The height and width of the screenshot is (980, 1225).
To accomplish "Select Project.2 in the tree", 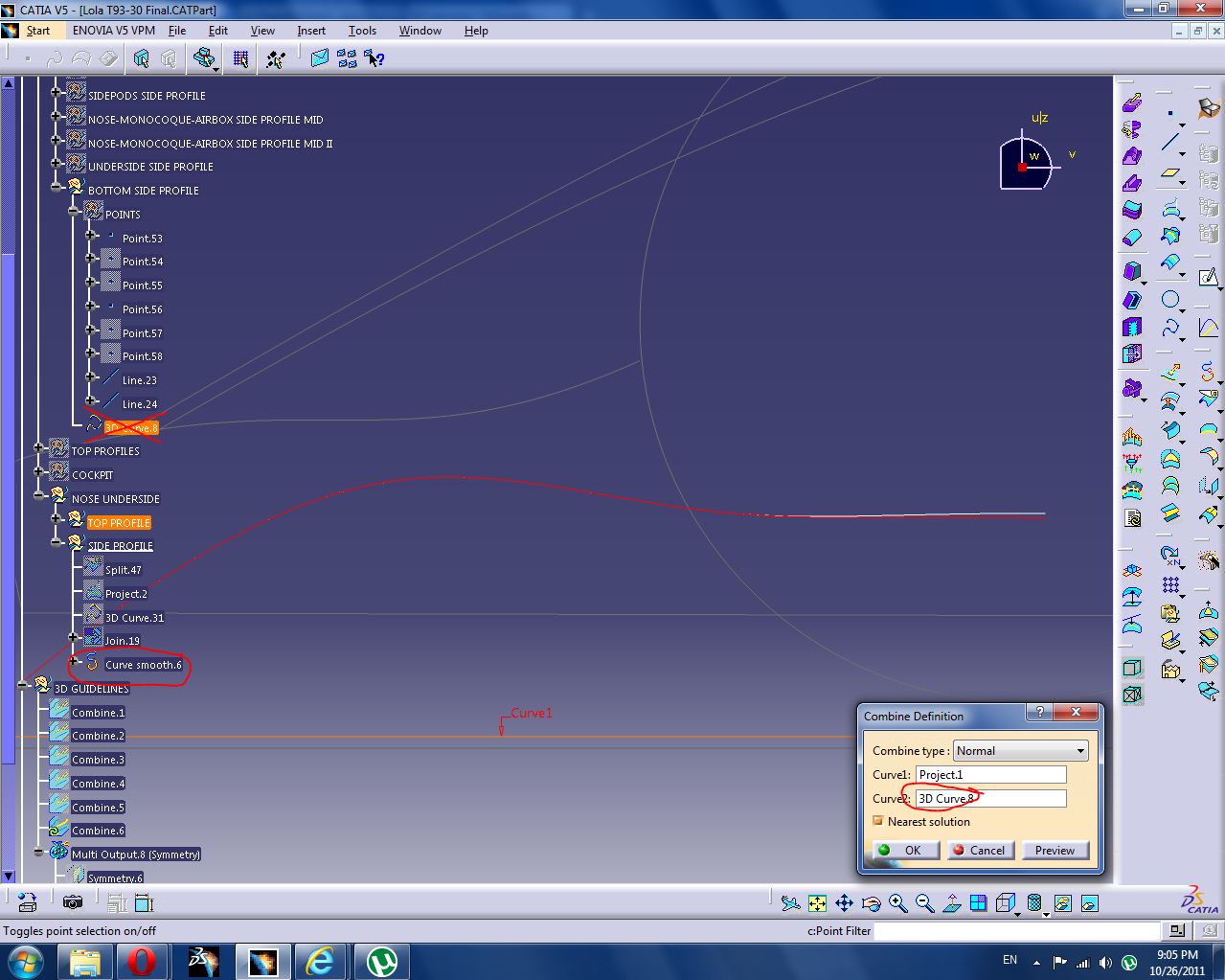I will (x=125, y=594).
